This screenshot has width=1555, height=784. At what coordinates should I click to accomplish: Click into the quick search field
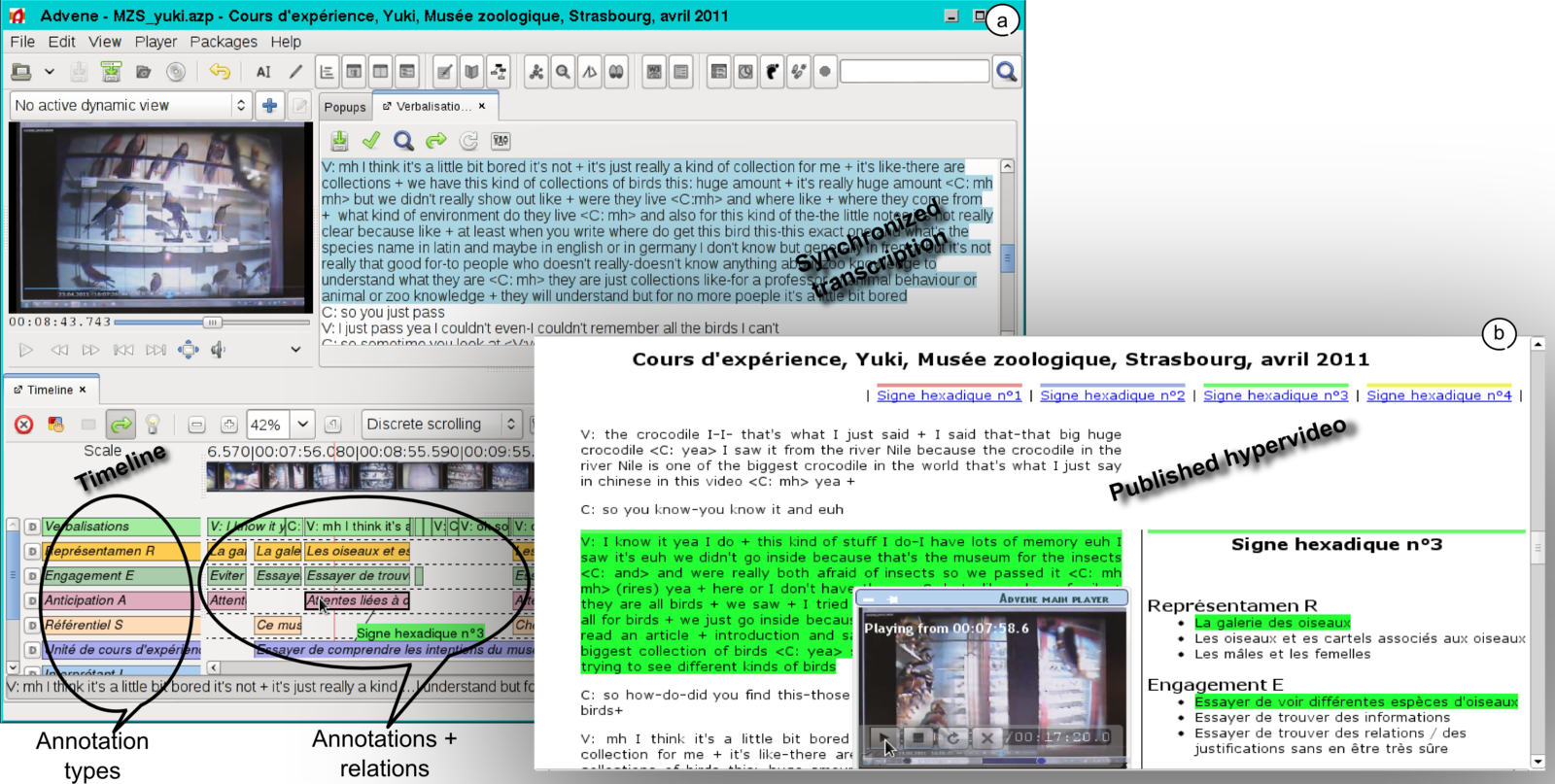(x=915, y=71)
